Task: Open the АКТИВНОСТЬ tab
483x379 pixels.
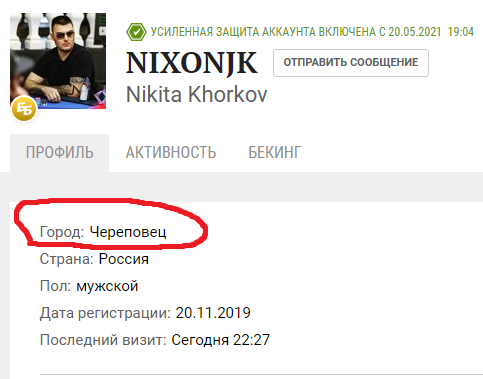Action: pos(171,153)
